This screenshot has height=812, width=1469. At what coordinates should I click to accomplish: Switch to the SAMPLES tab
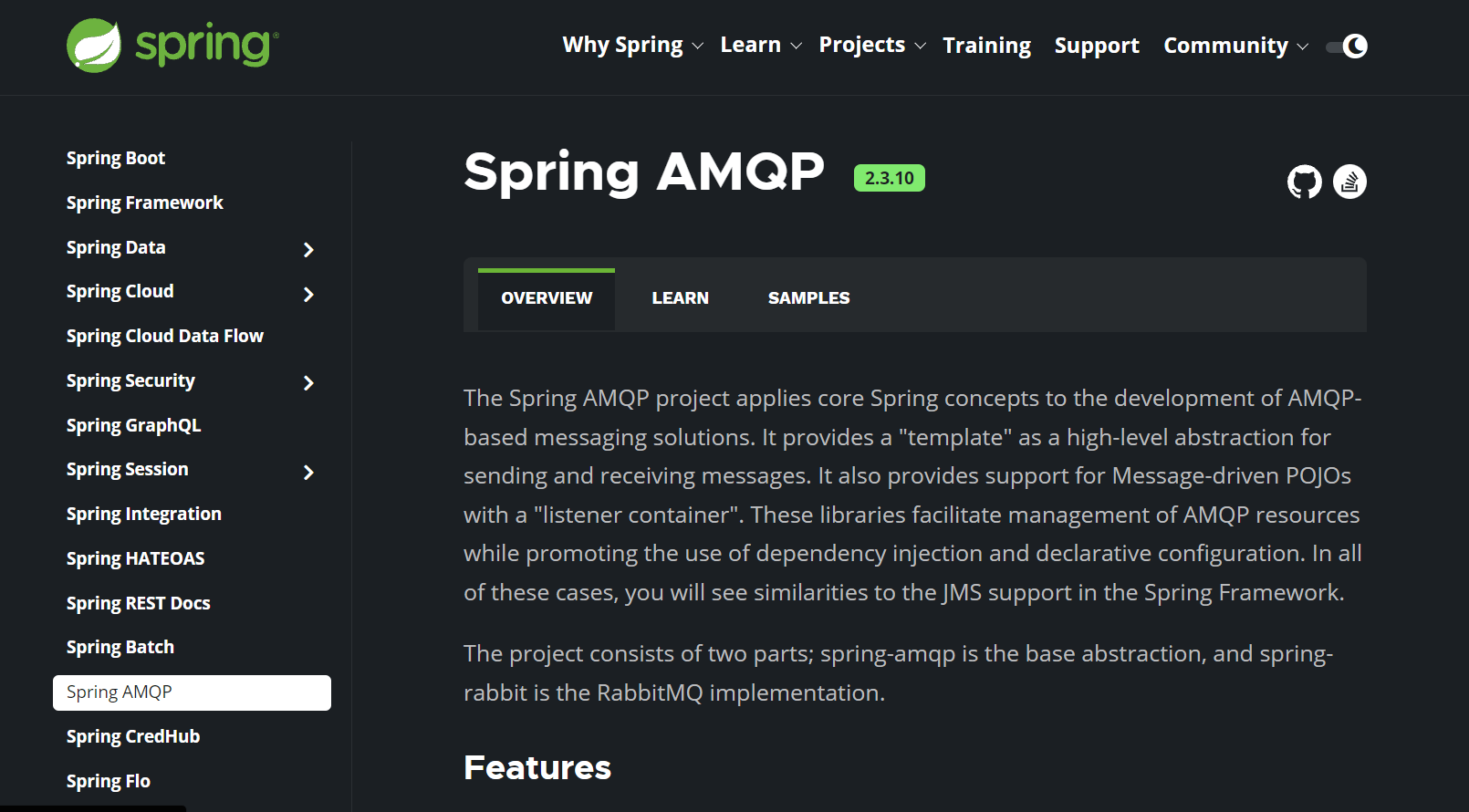808,298
